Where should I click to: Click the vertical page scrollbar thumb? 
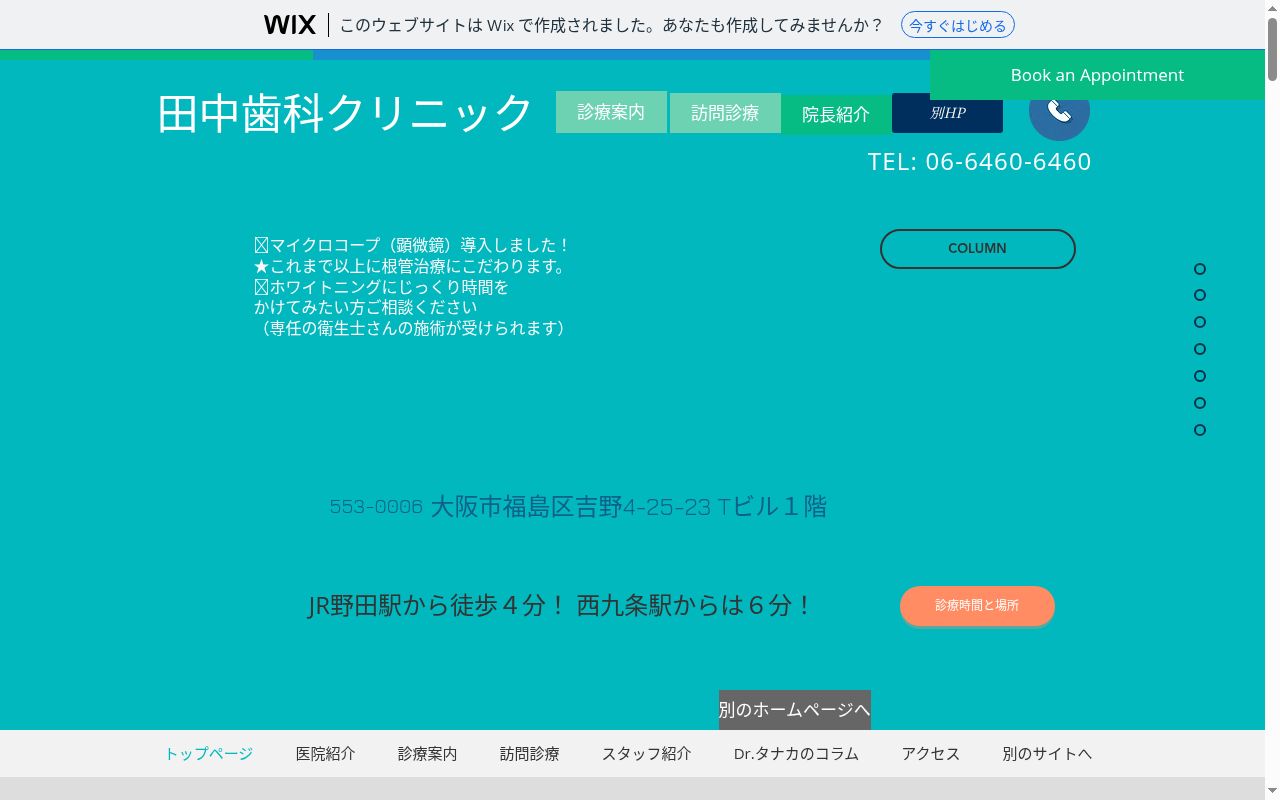pos(1272,48)
